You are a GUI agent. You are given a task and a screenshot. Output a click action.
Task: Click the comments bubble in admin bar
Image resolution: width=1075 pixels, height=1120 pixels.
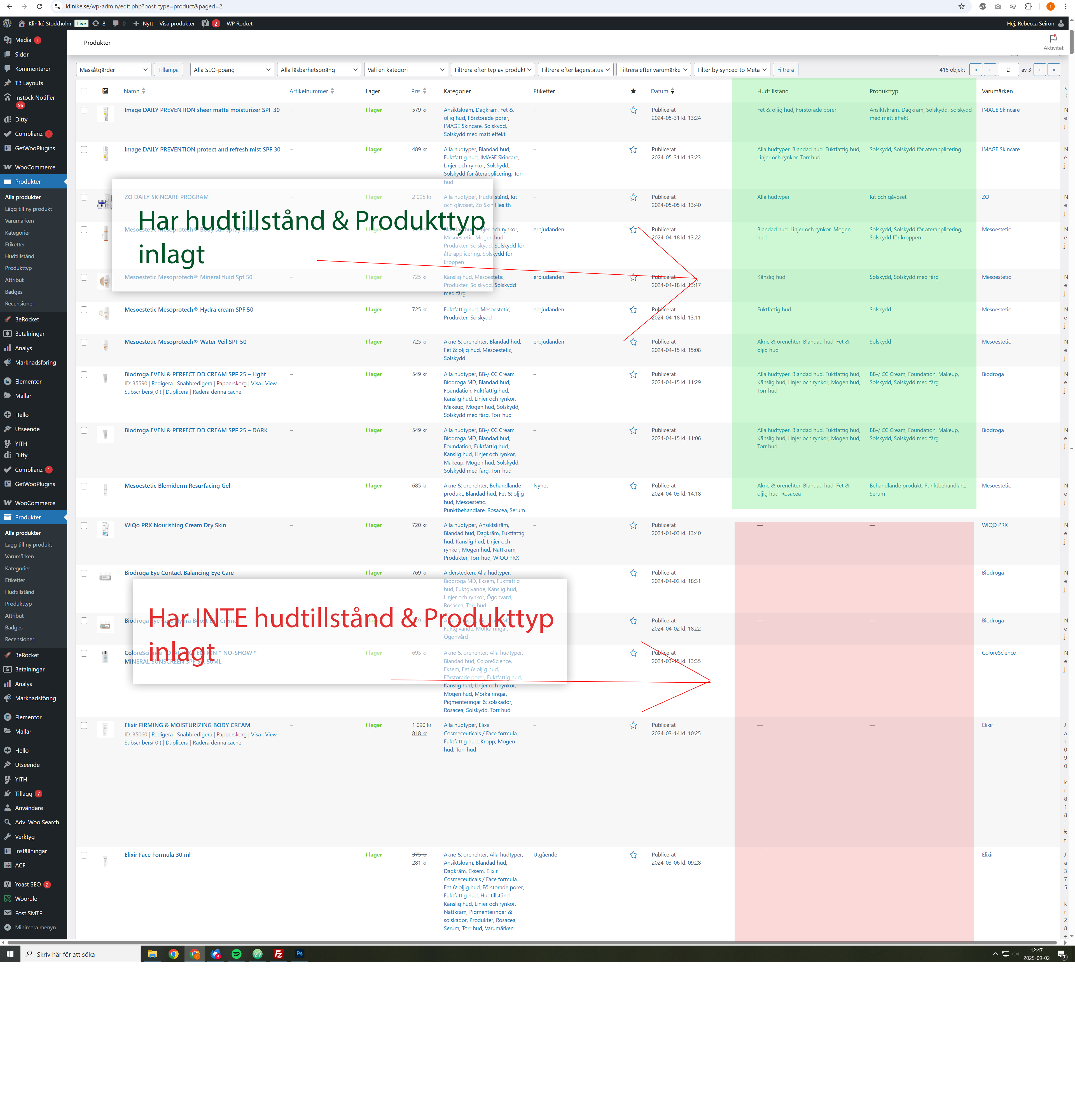pos(116,24)
